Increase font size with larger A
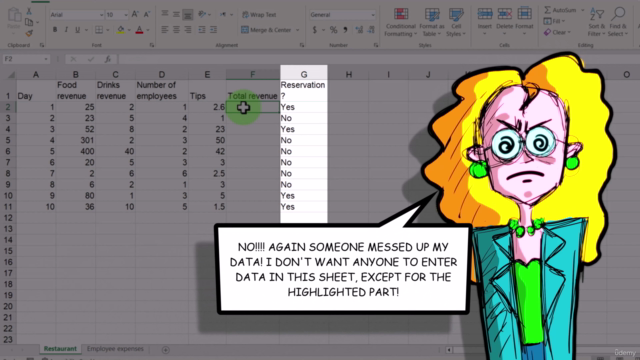 (x=135, y=15)
